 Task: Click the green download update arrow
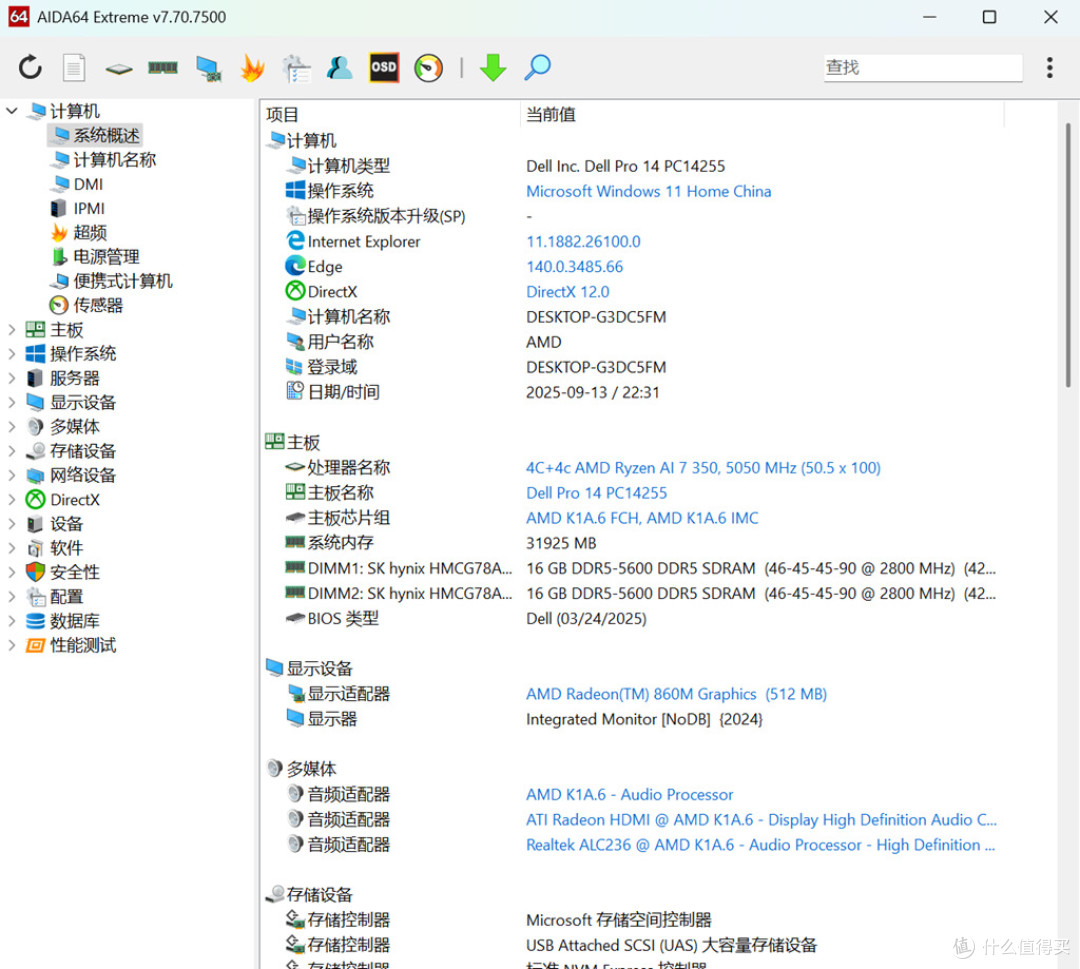coord(492,67)
